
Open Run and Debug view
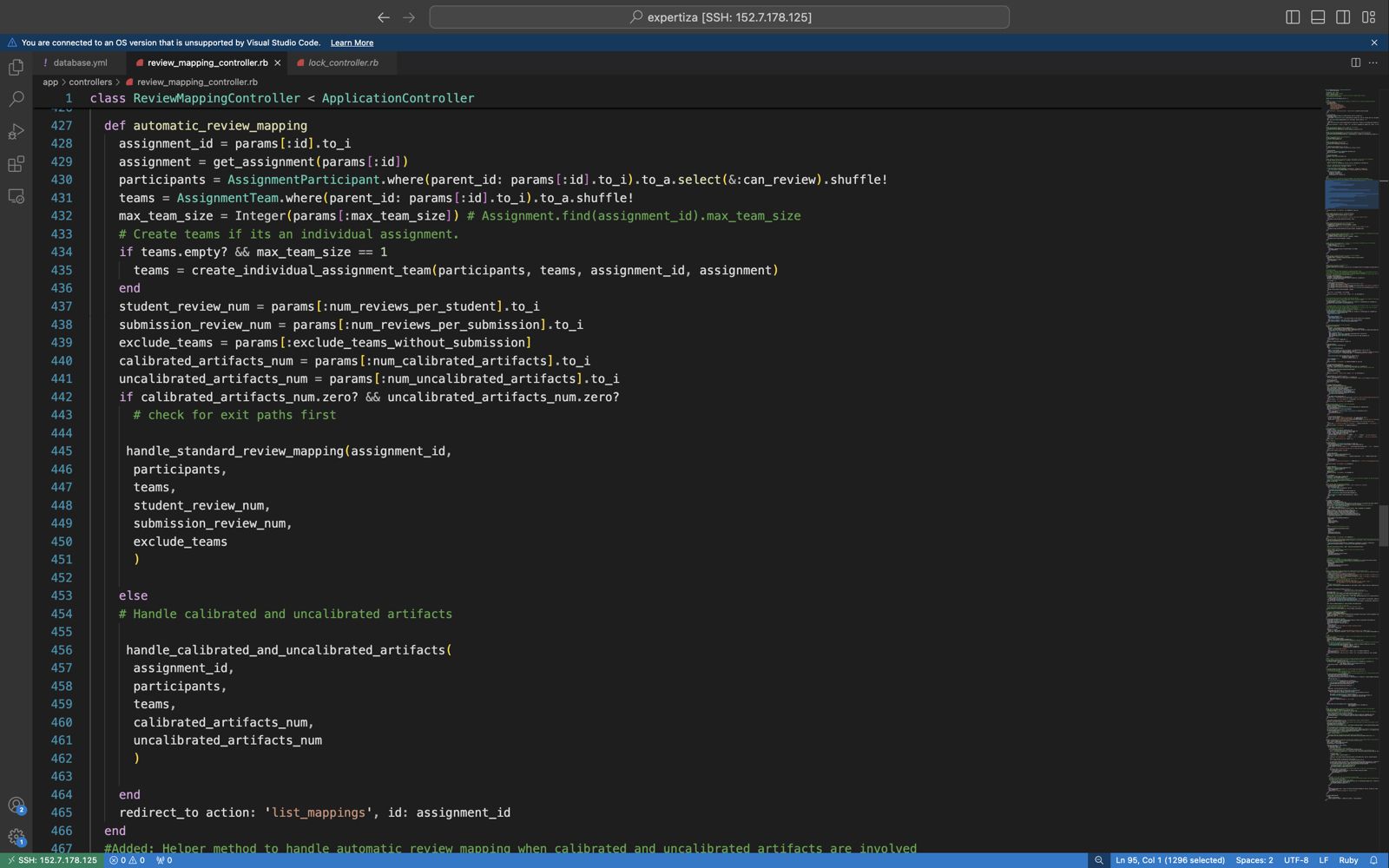point(16,132)
